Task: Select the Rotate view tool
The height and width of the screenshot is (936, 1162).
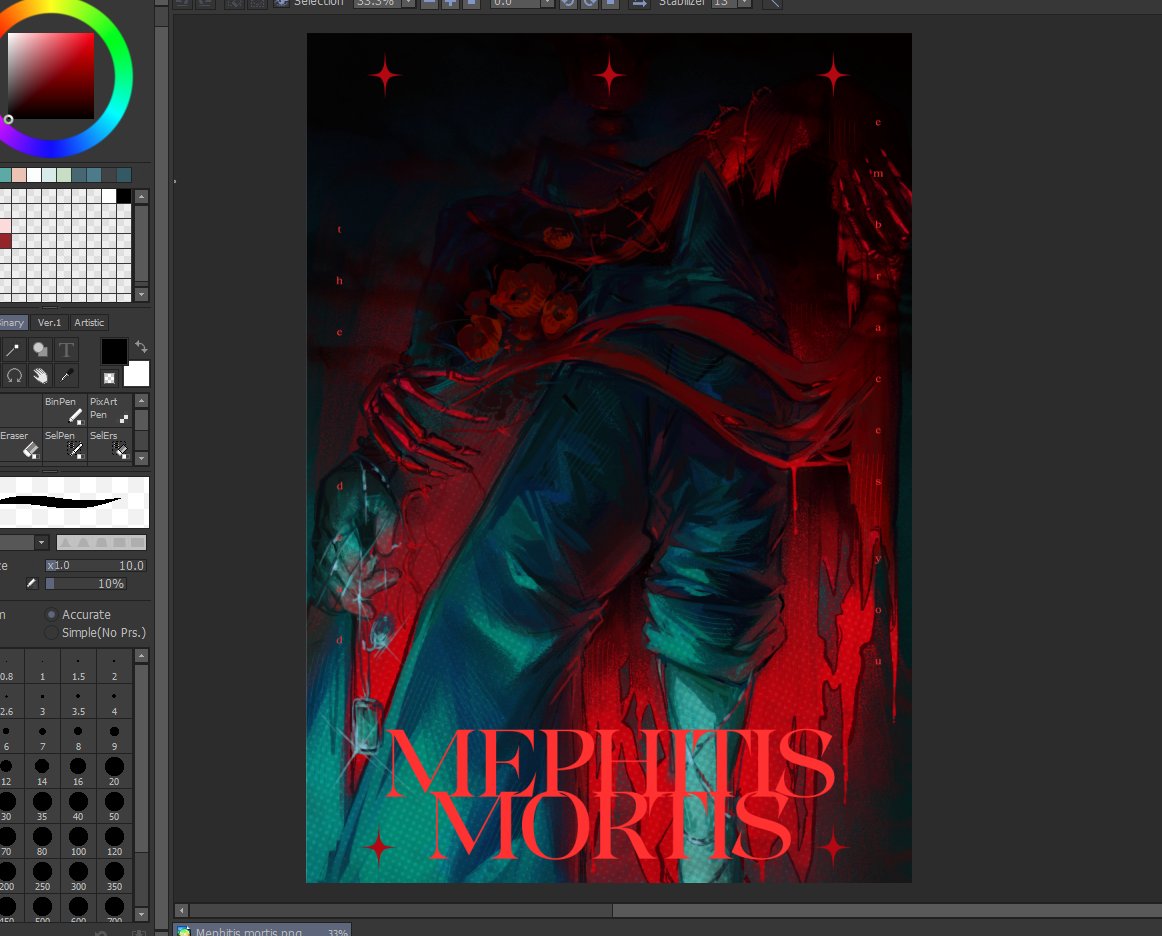Action: tap(13, 376)
